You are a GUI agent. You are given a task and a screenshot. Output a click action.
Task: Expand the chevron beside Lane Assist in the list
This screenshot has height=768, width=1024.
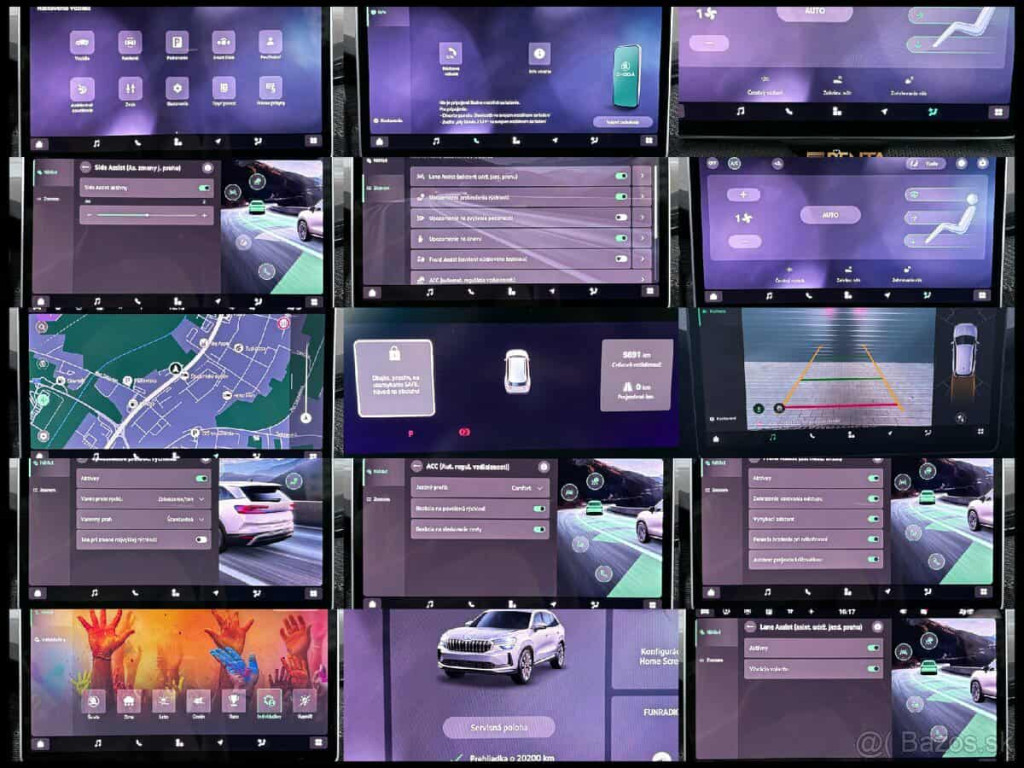point(642,176)
